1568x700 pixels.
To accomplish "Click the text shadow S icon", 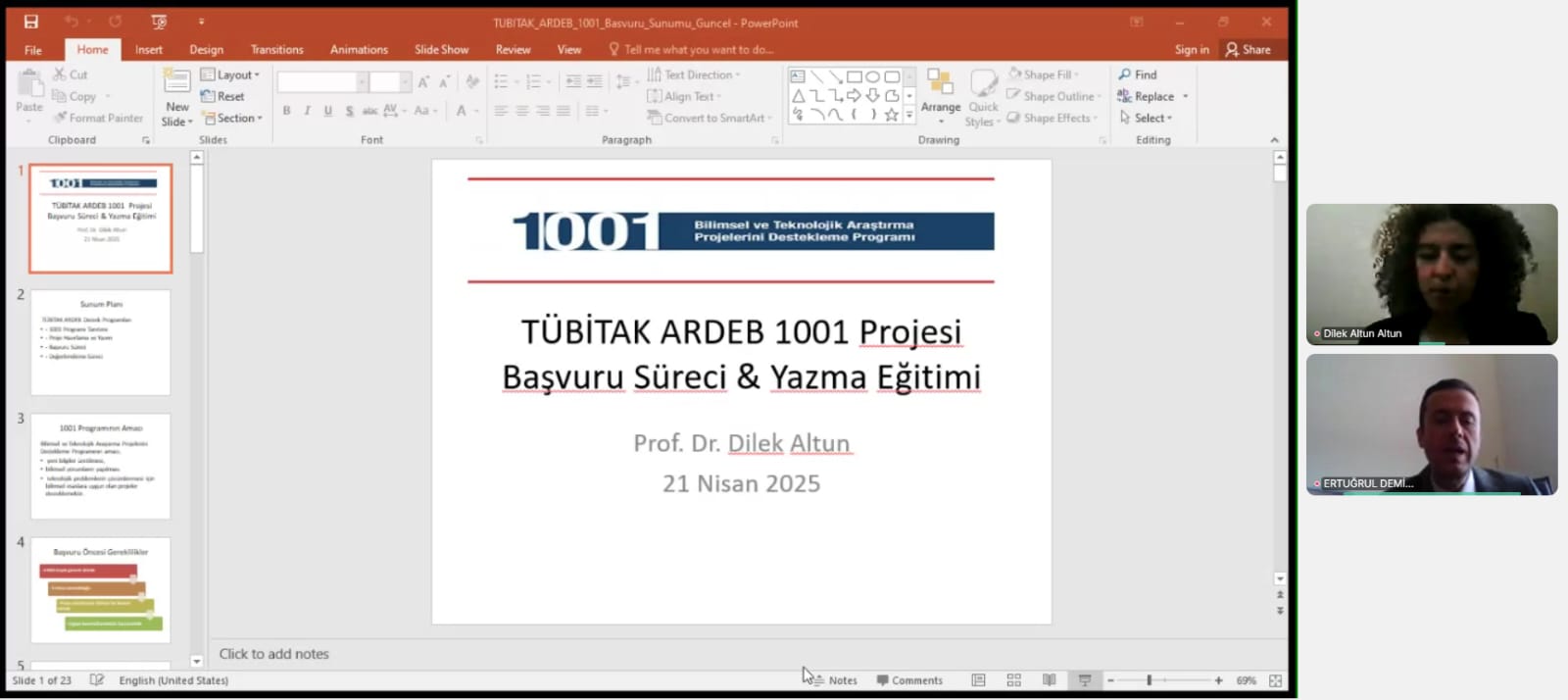I will (349, 111).
